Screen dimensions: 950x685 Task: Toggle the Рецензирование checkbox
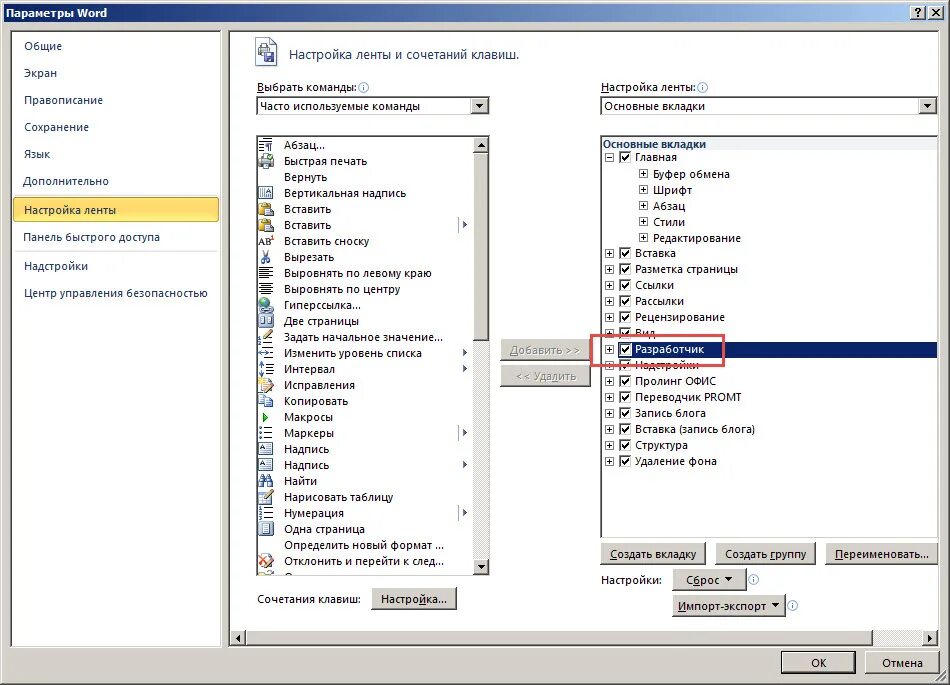(x=625, y=317)
